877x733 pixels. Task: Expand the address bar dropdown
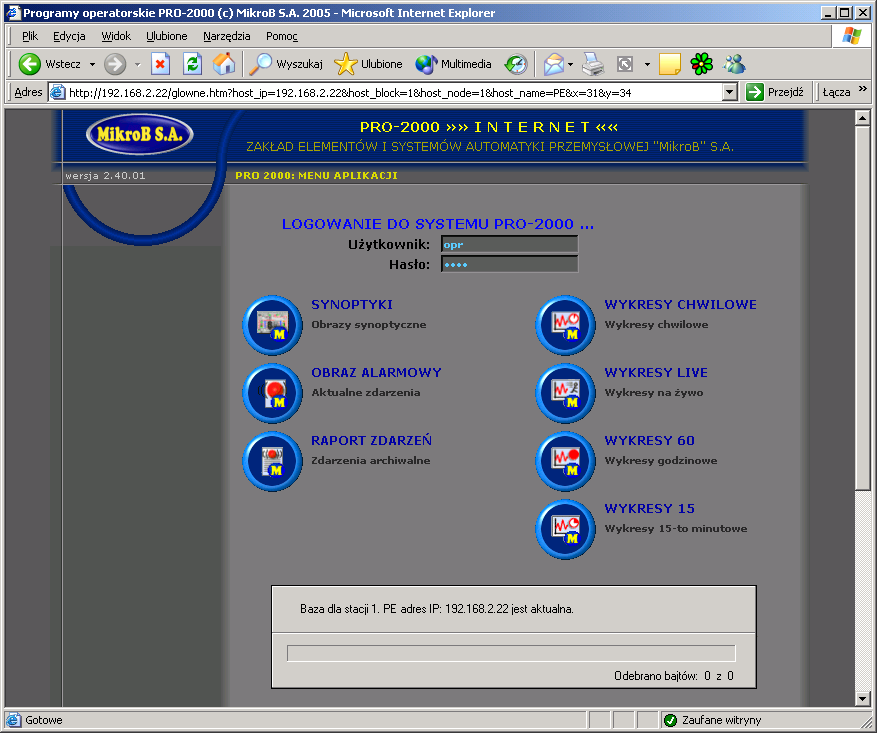tap(729, 92)
